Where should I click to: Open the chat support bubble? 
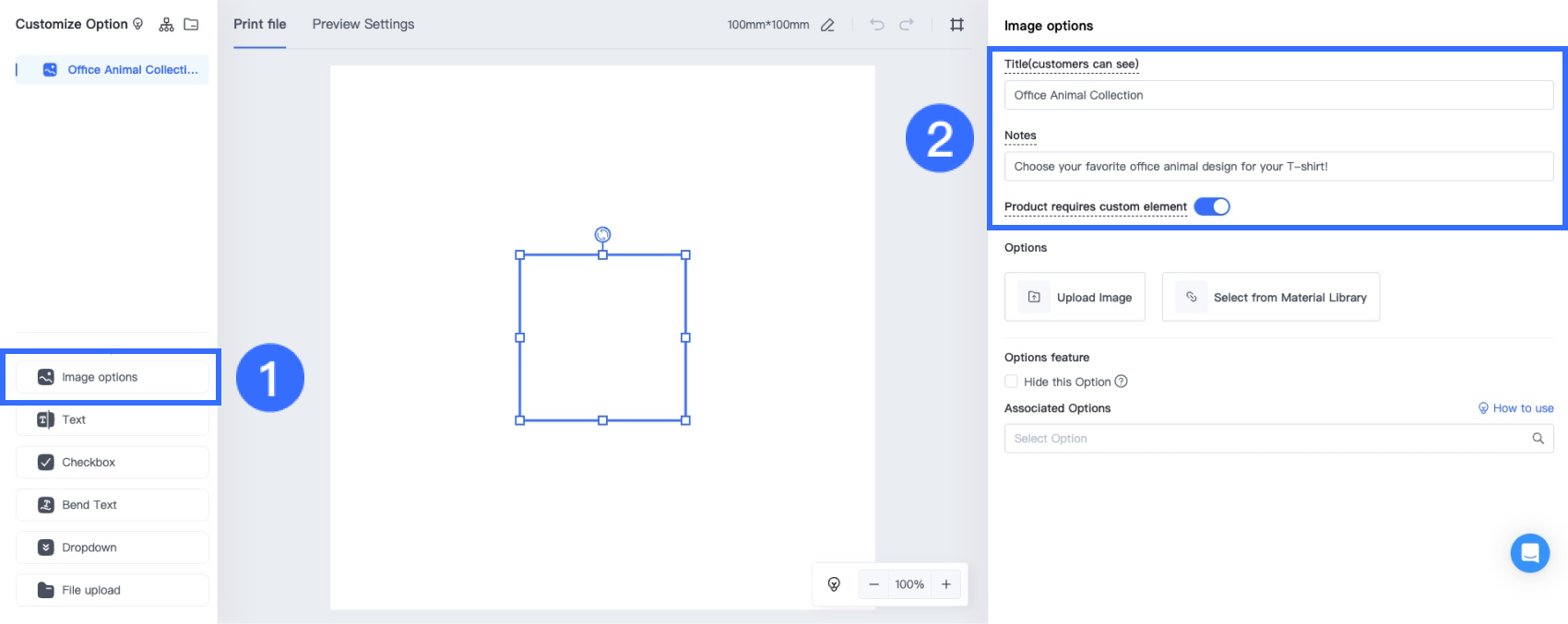pyautogui.click(x=1529, y=553)
